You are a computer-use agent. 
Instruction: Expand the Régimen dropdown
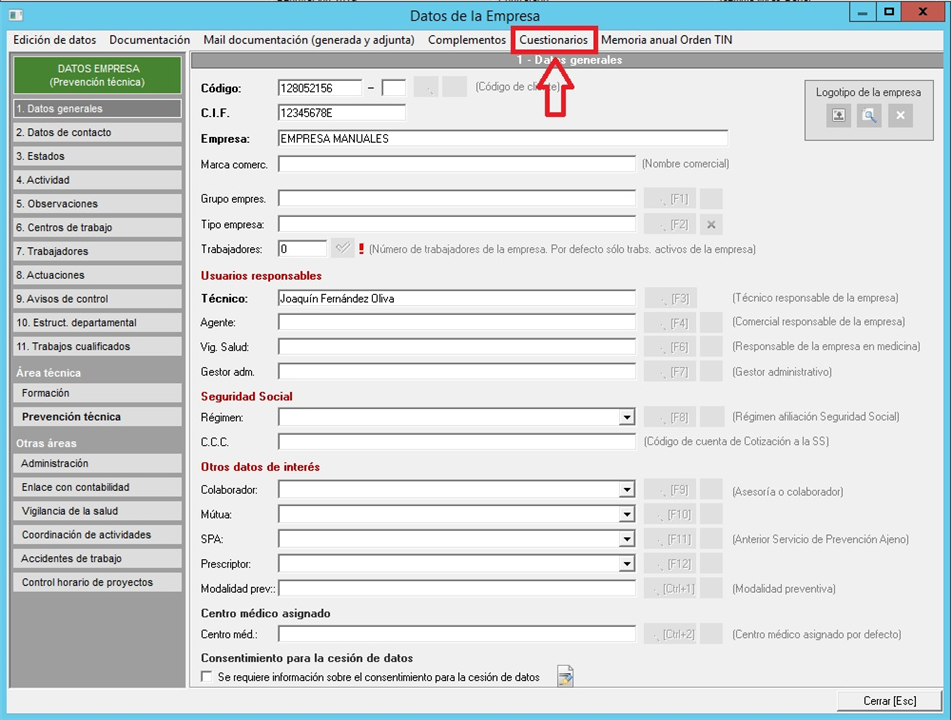coord(627,417)
